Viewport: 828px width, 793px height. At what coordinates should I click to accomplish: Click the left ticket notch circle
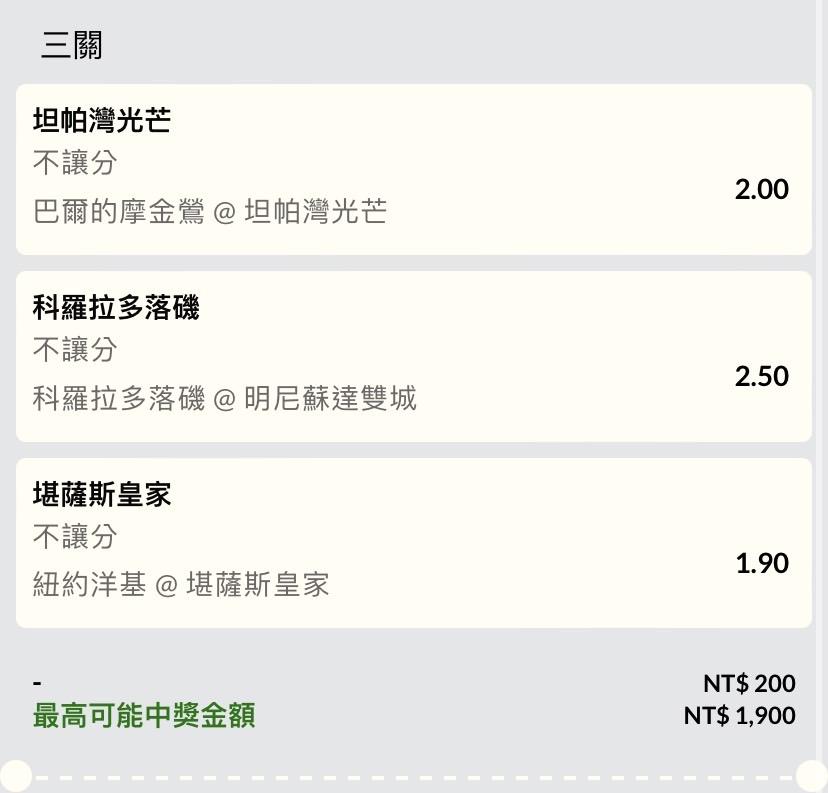(15, 777)
